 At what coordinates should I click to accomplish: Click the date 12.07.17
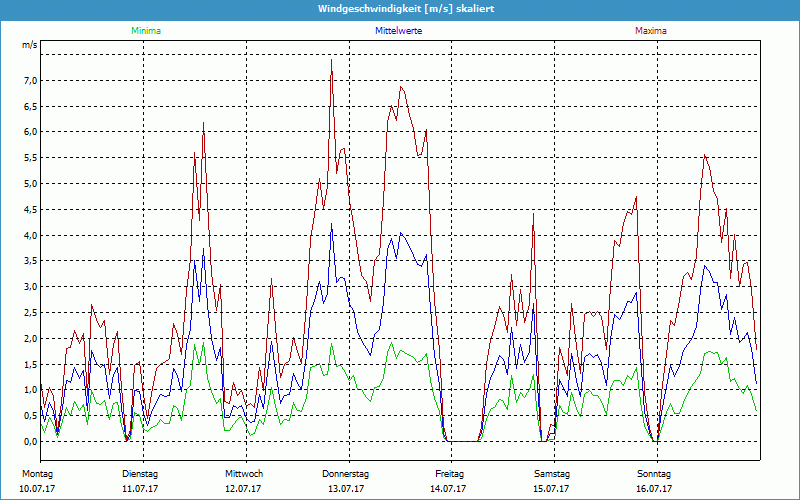tap(243, 489)
